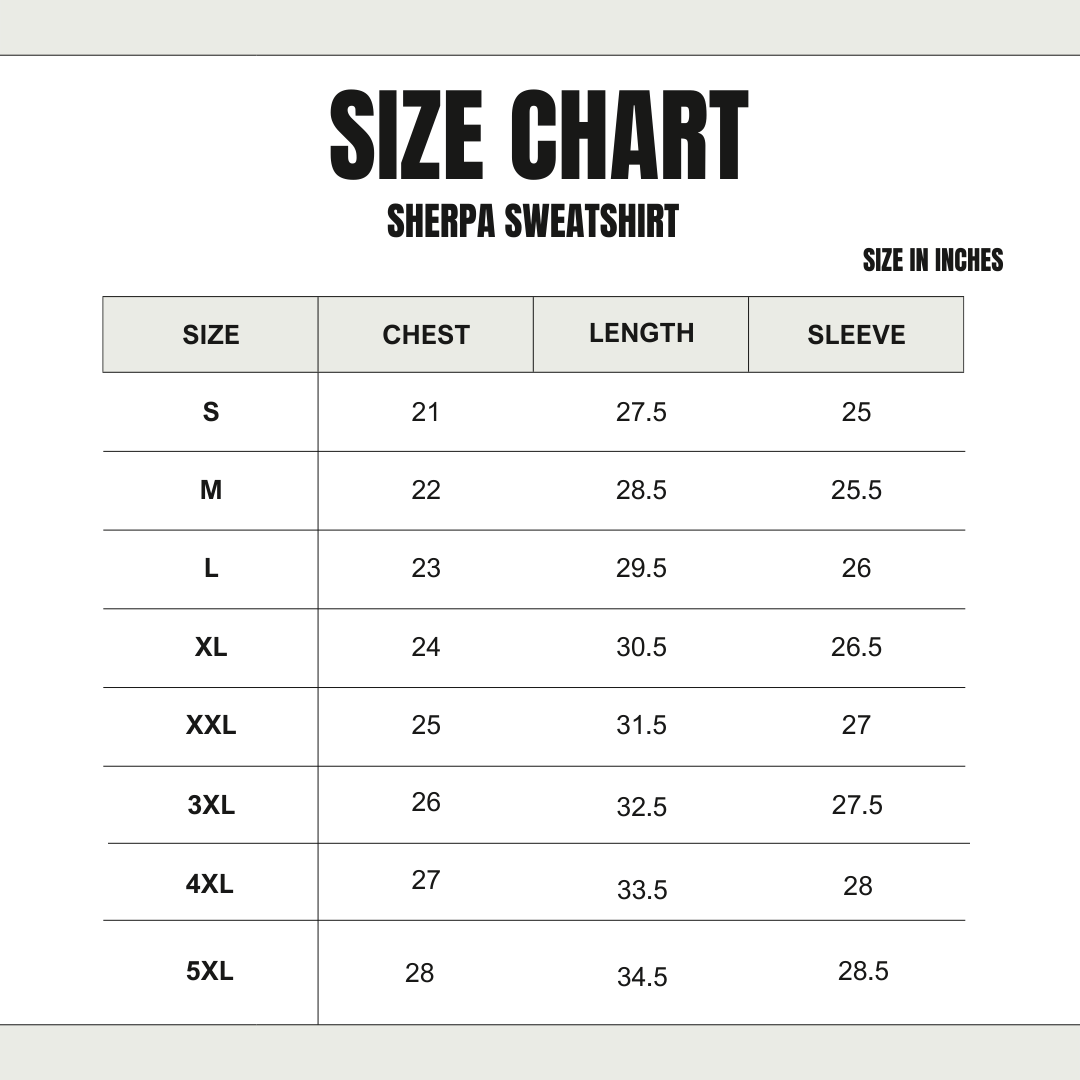Pick the XL size row label

(x=211, y=647)
